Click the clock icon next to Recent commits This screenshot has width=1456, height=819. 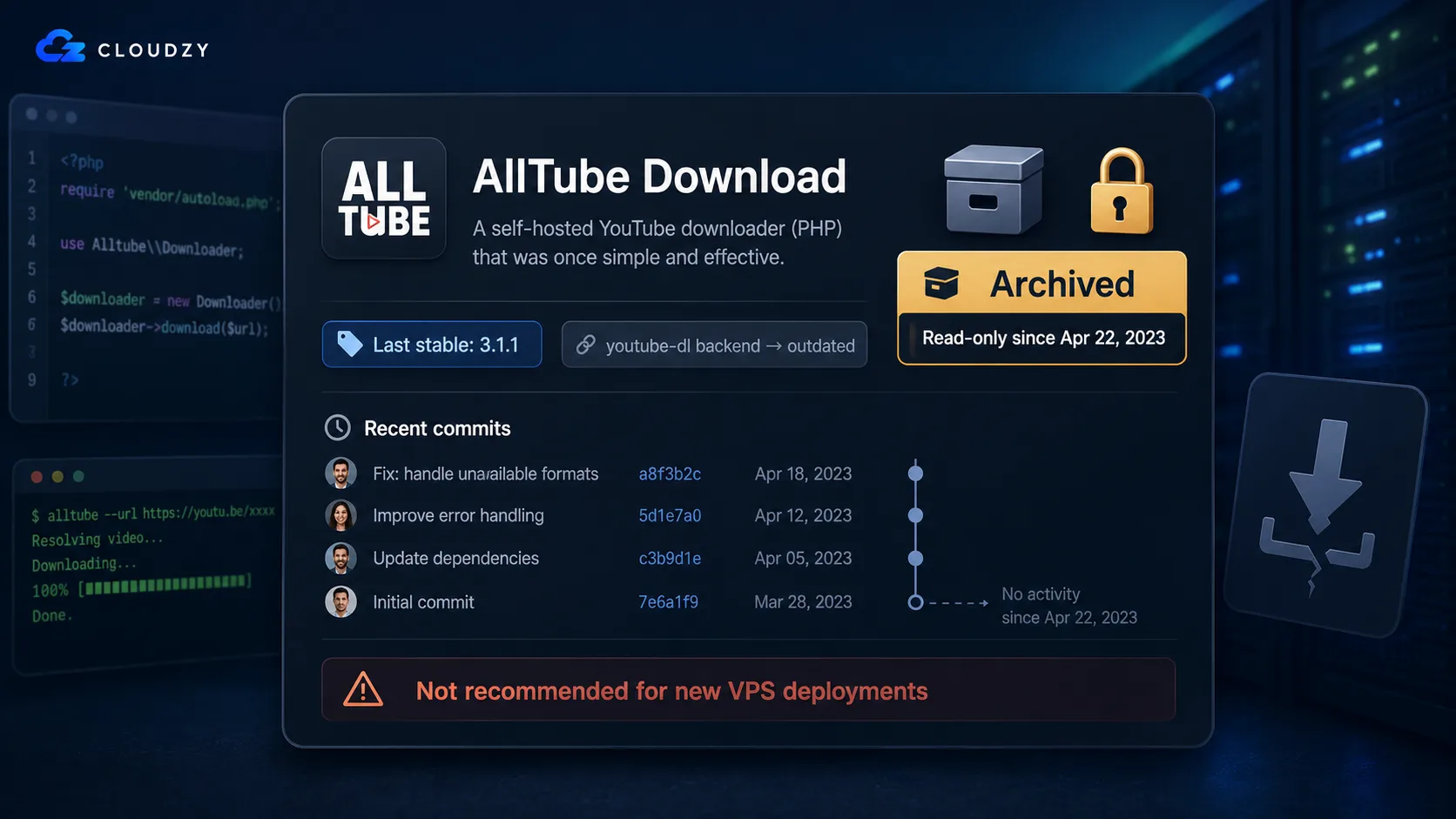[338, 427]
